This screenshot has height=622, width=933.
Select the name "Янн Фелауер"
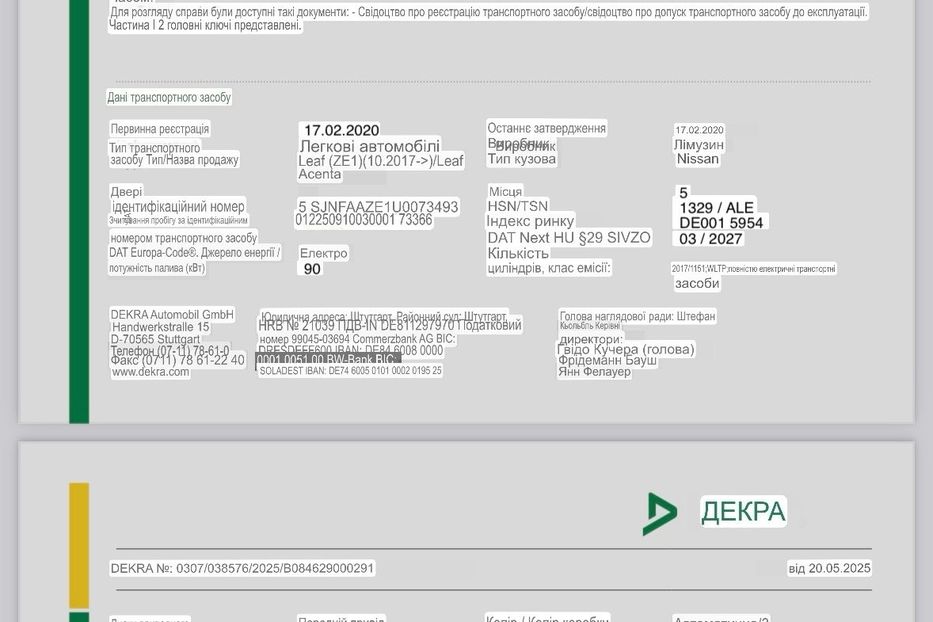coord(594,372)
